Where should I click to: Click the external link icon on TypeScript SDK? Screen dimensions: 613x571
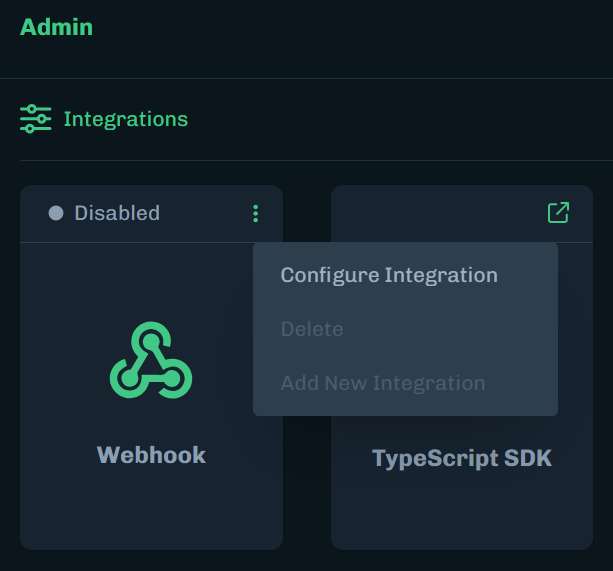[x=558, y=213]
